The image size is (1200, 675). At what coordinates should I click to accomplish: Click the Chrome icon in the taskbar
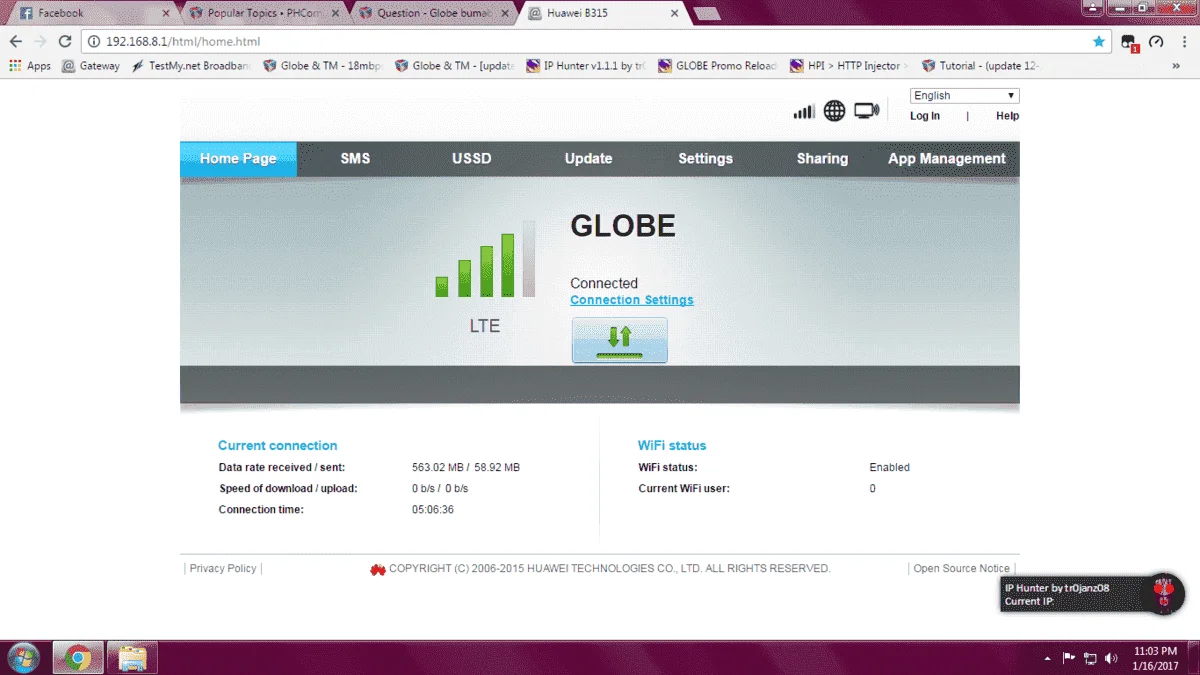[x=78, y=658]
